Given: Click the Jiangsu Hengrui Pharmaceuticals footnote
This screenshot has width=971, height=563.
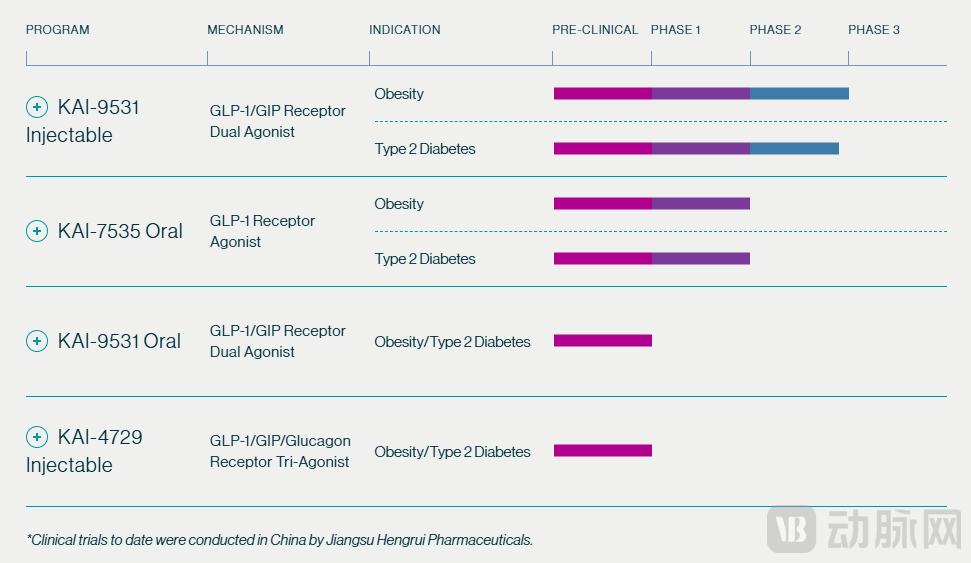Looking at the screenshot, I should click(279, 540).
